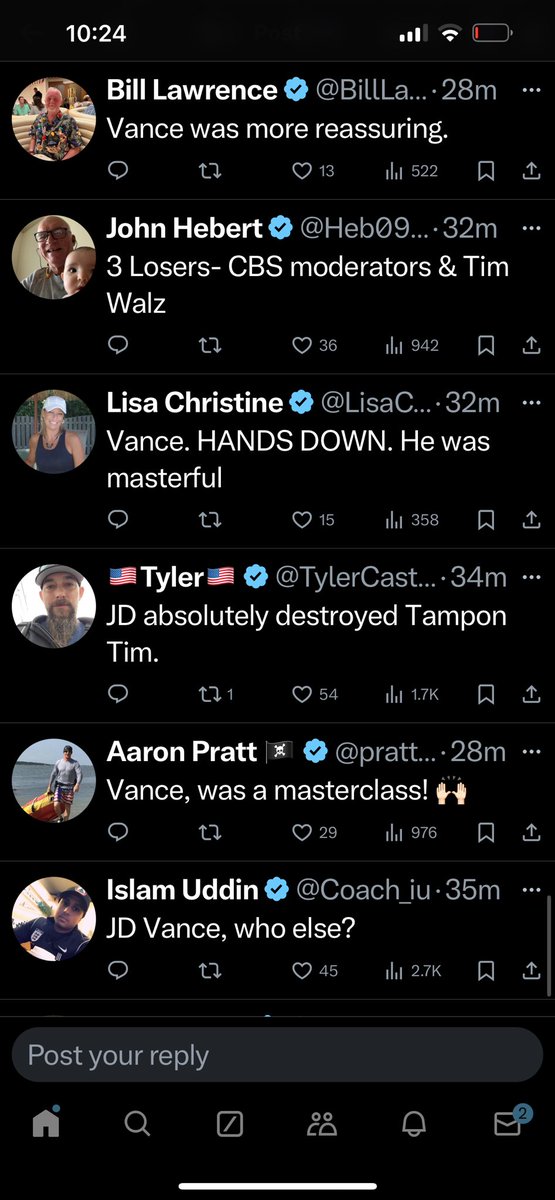Open more options on Lisa Christine's tweet

coord(531,402)
